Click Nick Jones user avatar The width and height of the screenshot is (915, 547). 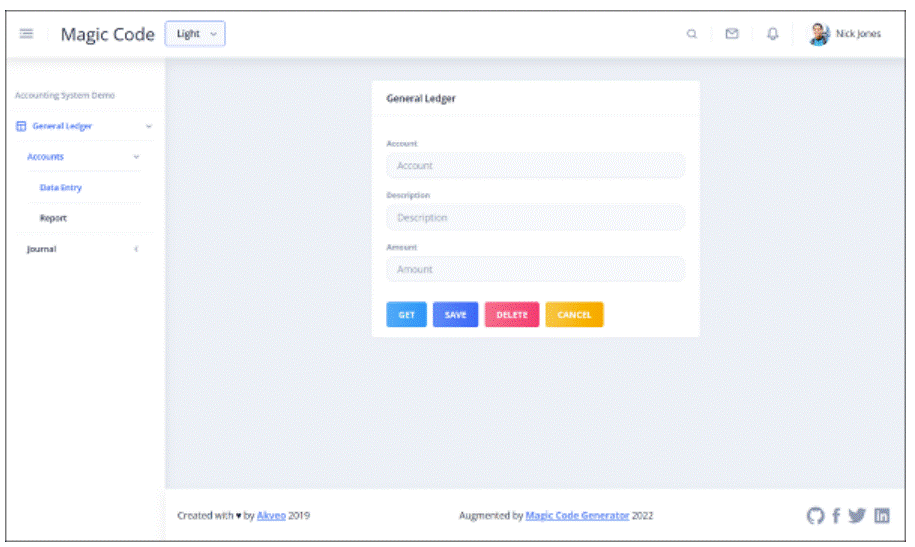(x=819, y=34)
